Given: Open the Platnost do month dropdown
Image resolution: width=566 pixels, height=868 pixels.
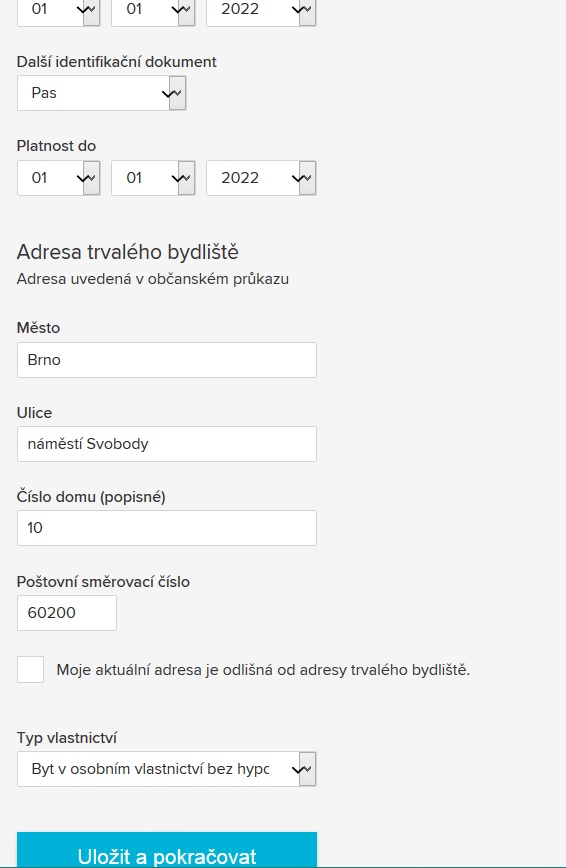Looking at the screenshot, I should [x=153, y=178].
